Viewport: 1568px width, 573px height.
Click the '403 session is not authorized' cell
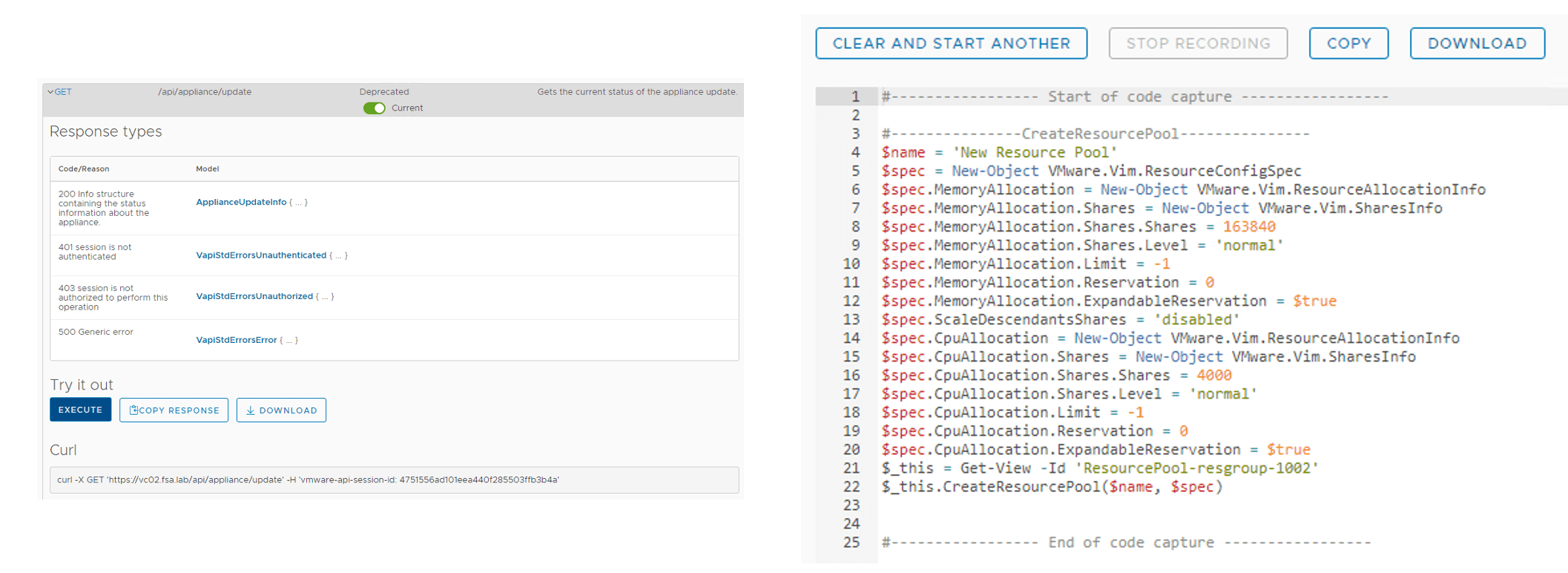(x=113, y=298)
